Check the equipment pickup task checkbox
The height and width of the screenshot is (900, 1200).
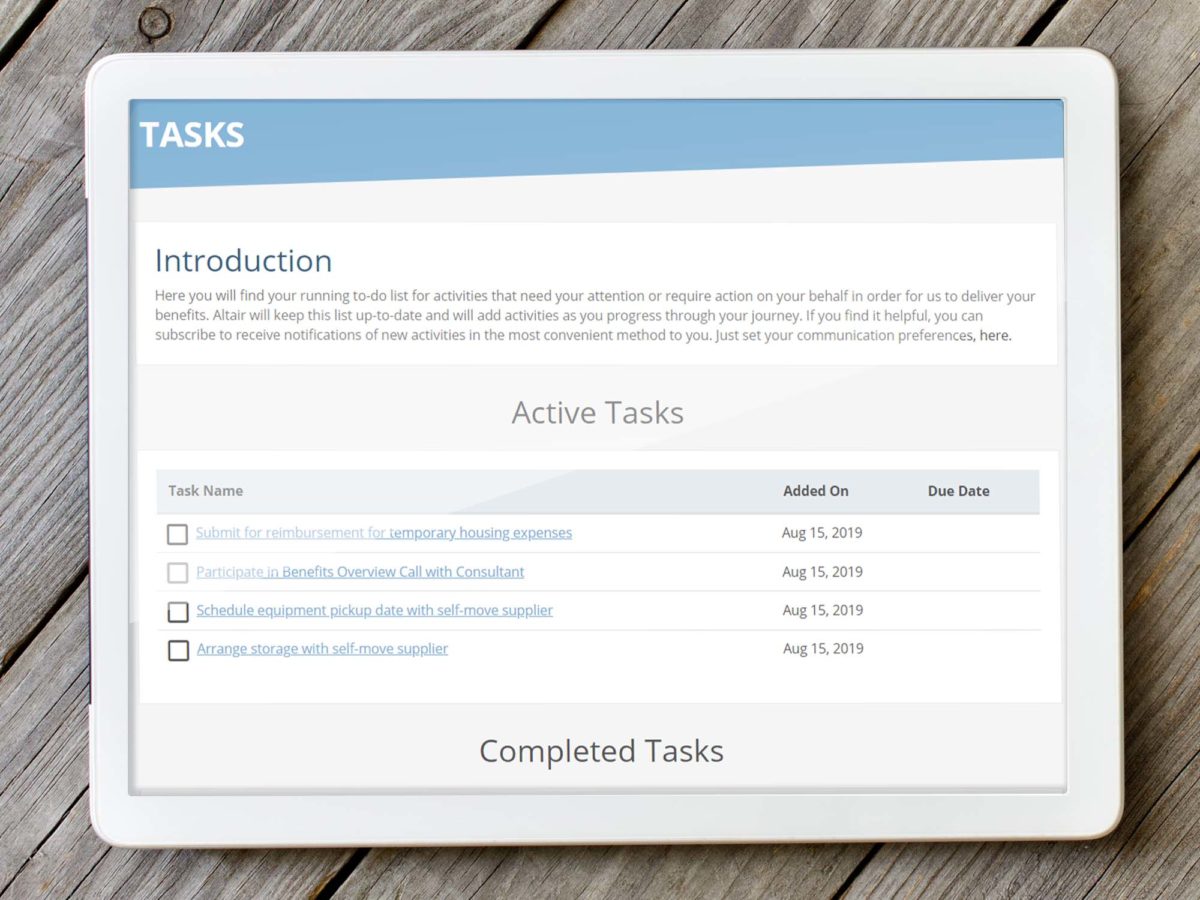[x=178, y=611]
